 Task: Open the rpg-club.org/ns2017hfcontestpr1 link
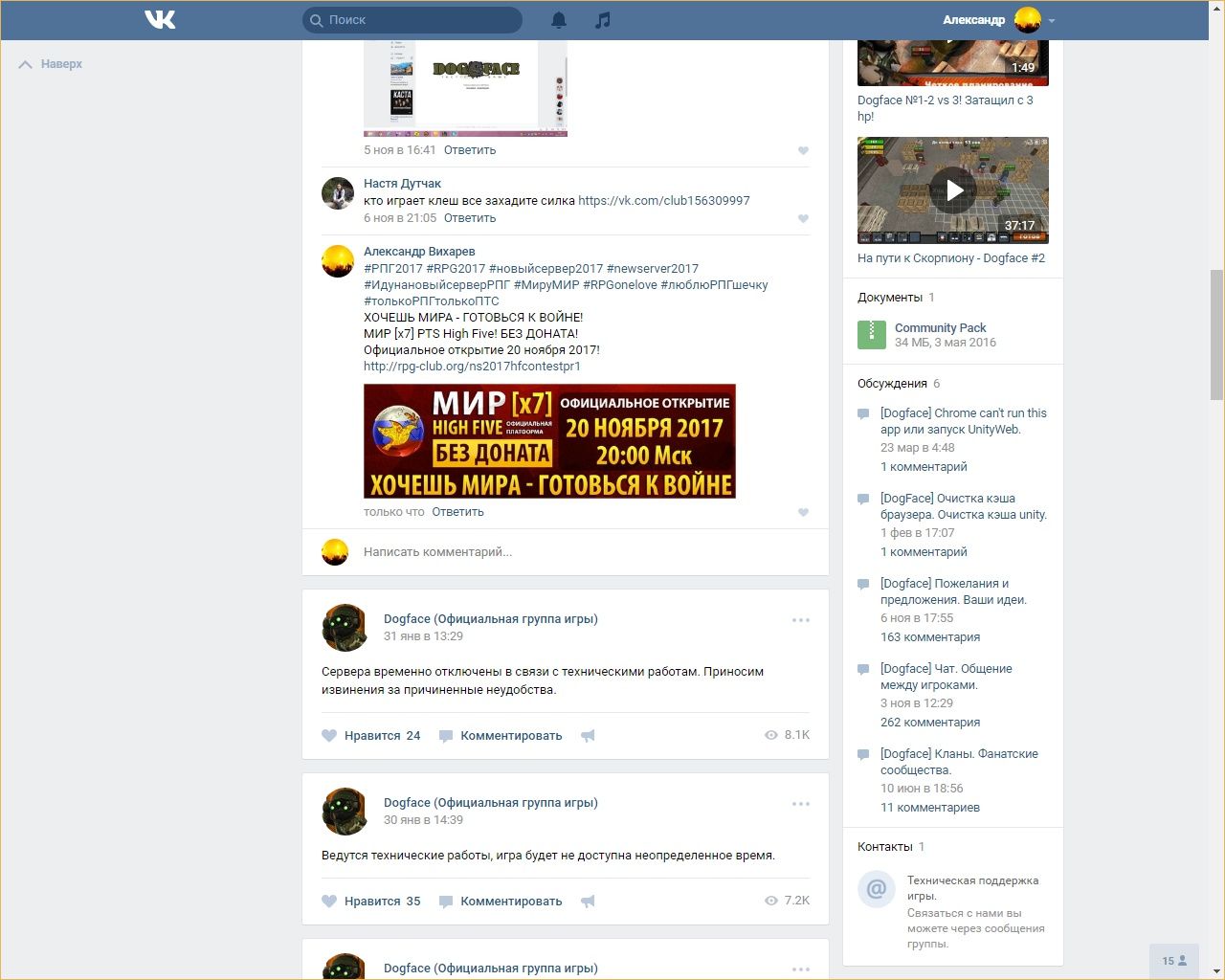472,367
